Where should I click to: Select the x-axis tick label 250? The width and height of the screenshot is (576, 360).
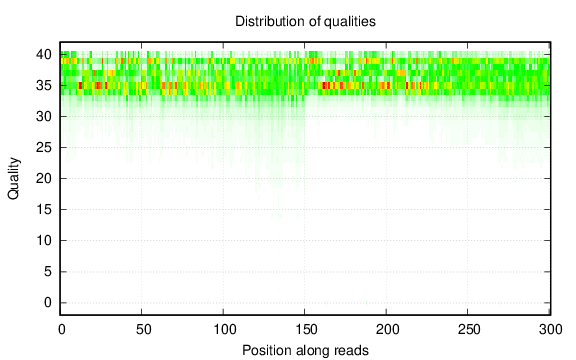click(x=469, y=330)
